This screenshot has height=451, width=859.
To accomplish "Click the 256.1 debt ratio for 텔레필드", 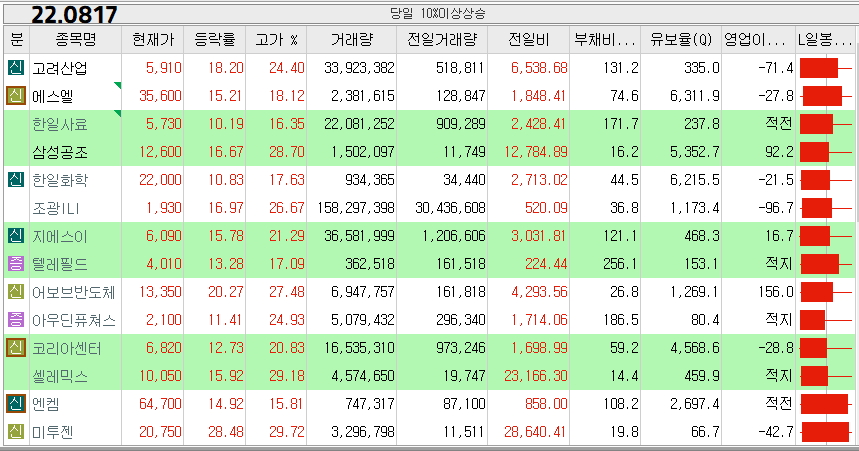I will 621,264.
